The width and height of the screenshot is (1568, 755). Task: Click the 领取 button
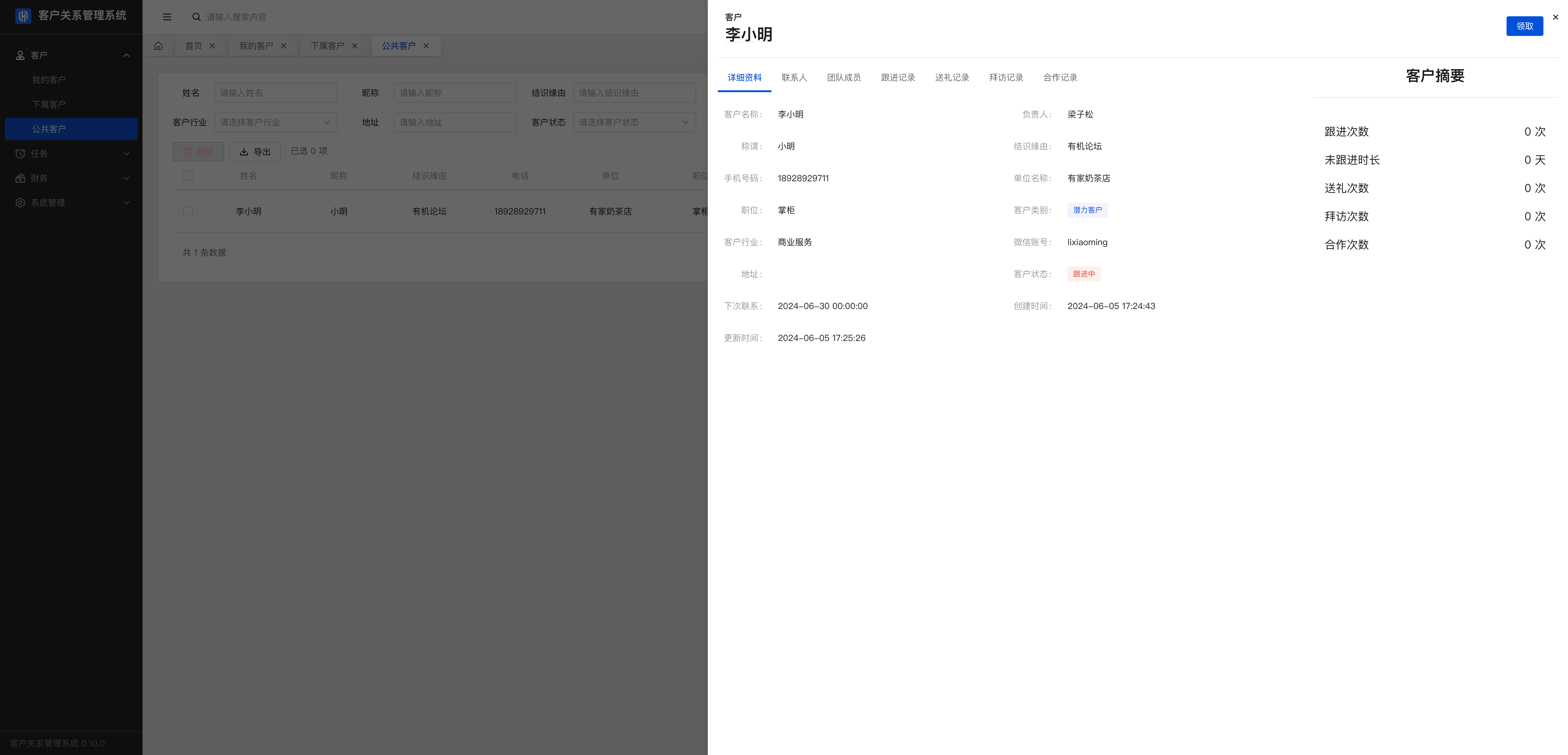click(x=1524, y=26)
